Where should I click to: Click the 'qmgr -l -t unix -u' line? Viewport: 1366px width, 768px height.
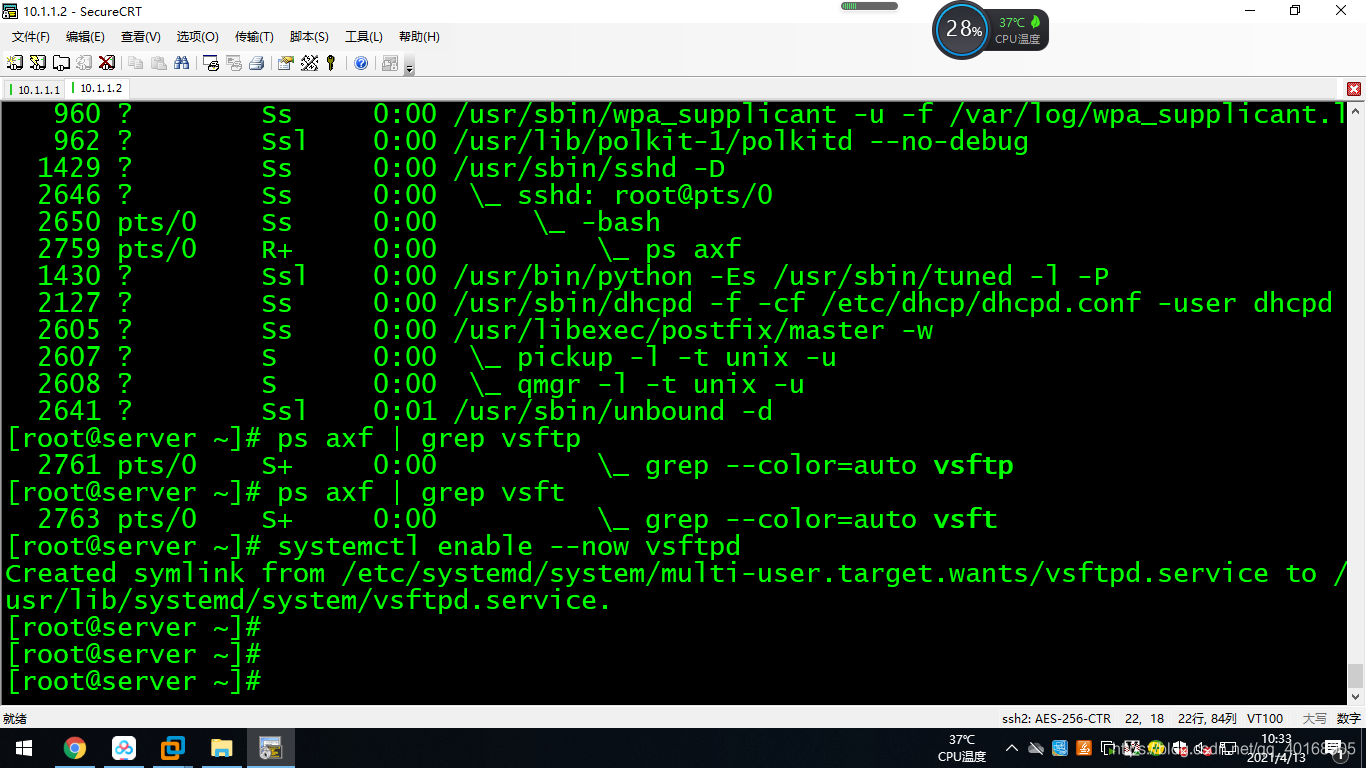pyautogui.click(x=661, y=384)
